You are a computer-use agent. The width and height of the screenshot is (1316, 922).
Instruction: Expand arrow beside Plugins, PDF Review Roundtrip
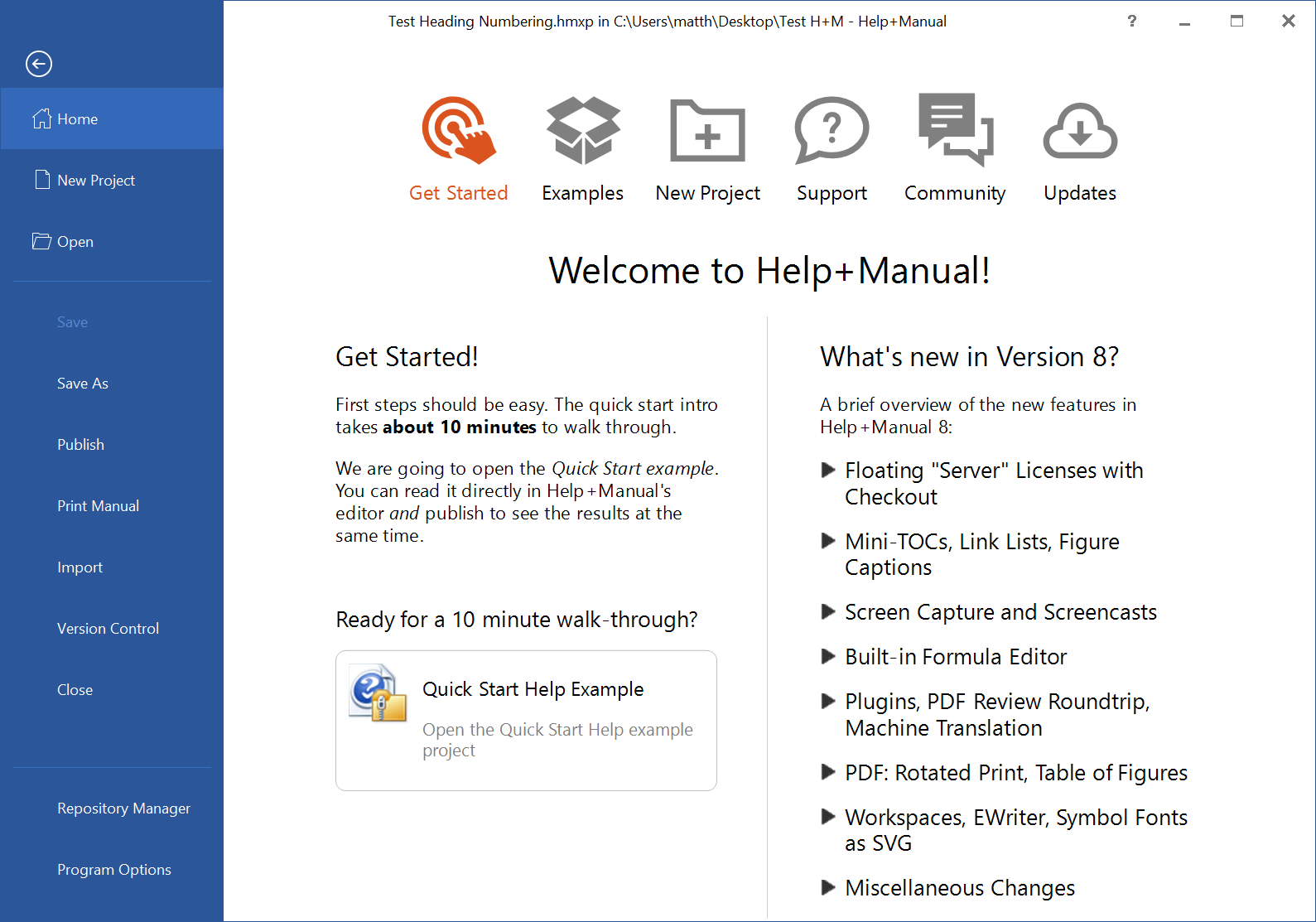pyautogui.click(x=828, y=701)
